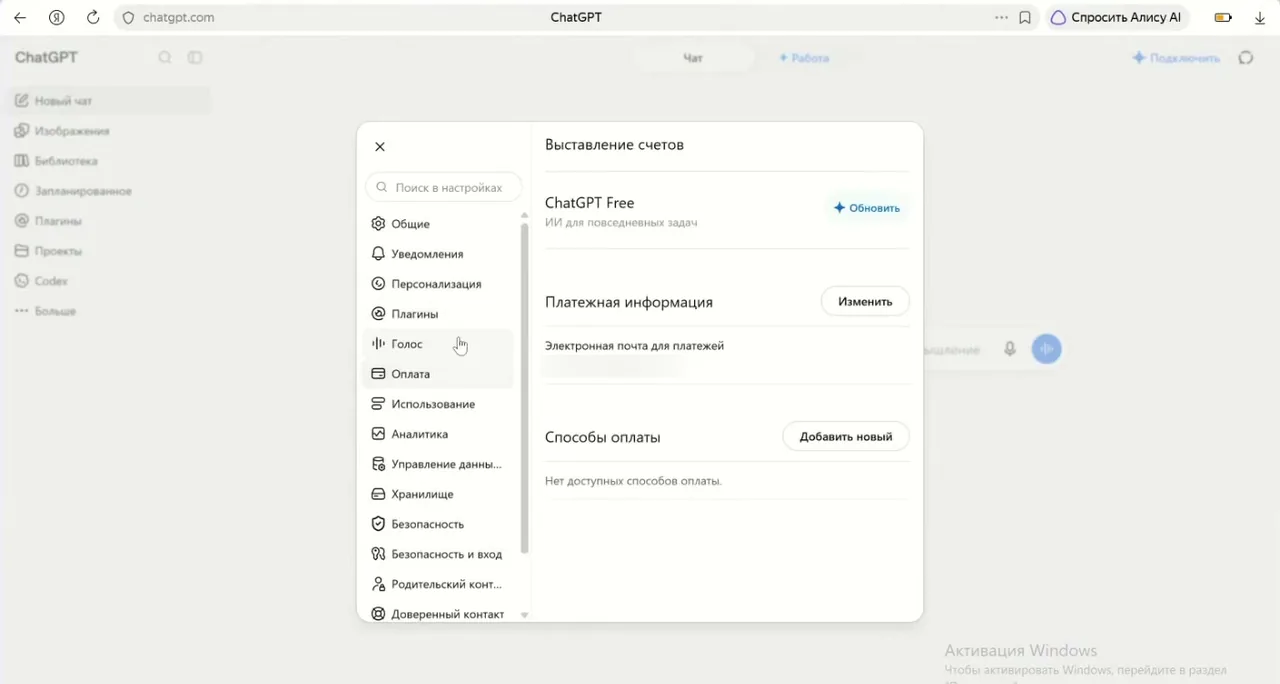Reload the page with the refresh icon
Screen dimensions: 1280x684
pyautogui.click(x=93, y=17)
